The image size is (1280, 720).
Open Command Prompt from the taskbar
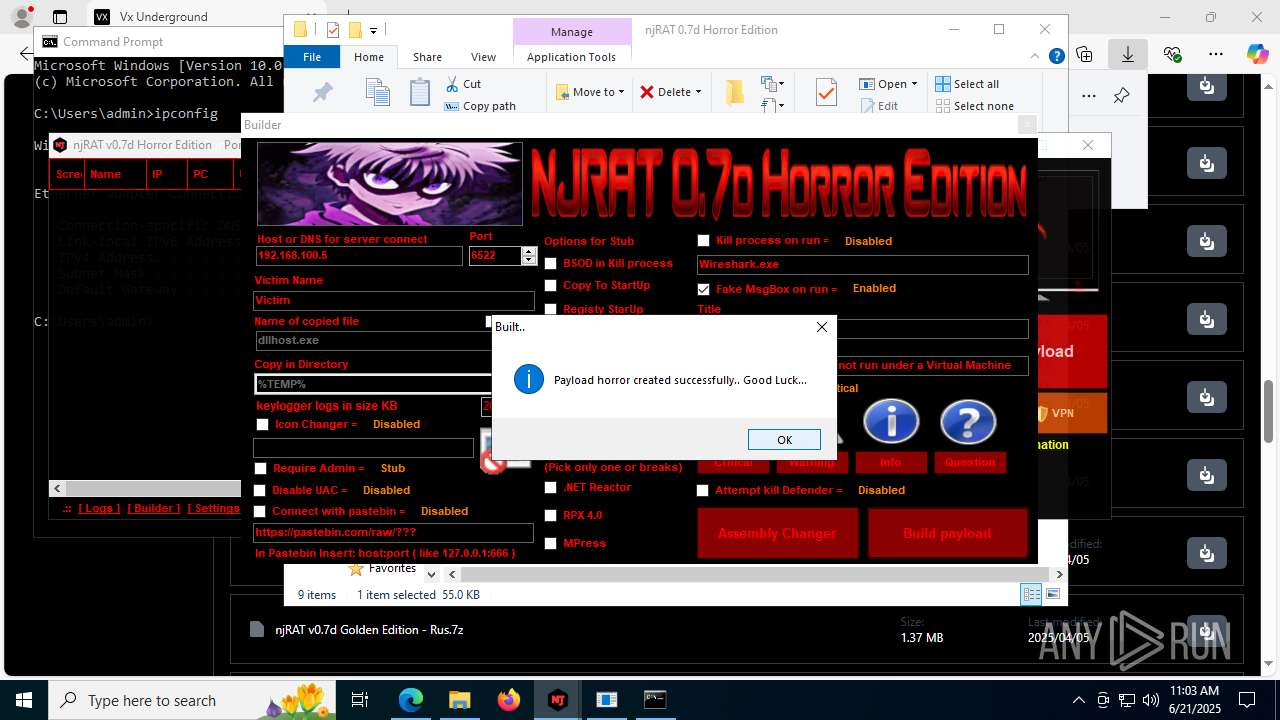tap(655, 700)
